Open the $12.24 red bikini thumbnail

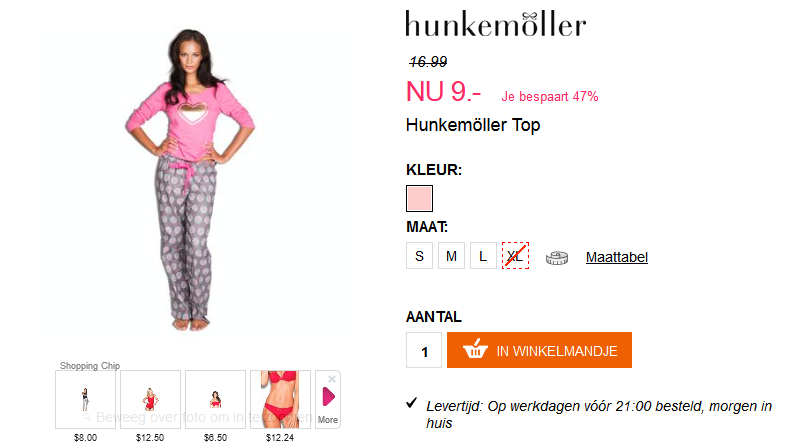click(280, 399)
